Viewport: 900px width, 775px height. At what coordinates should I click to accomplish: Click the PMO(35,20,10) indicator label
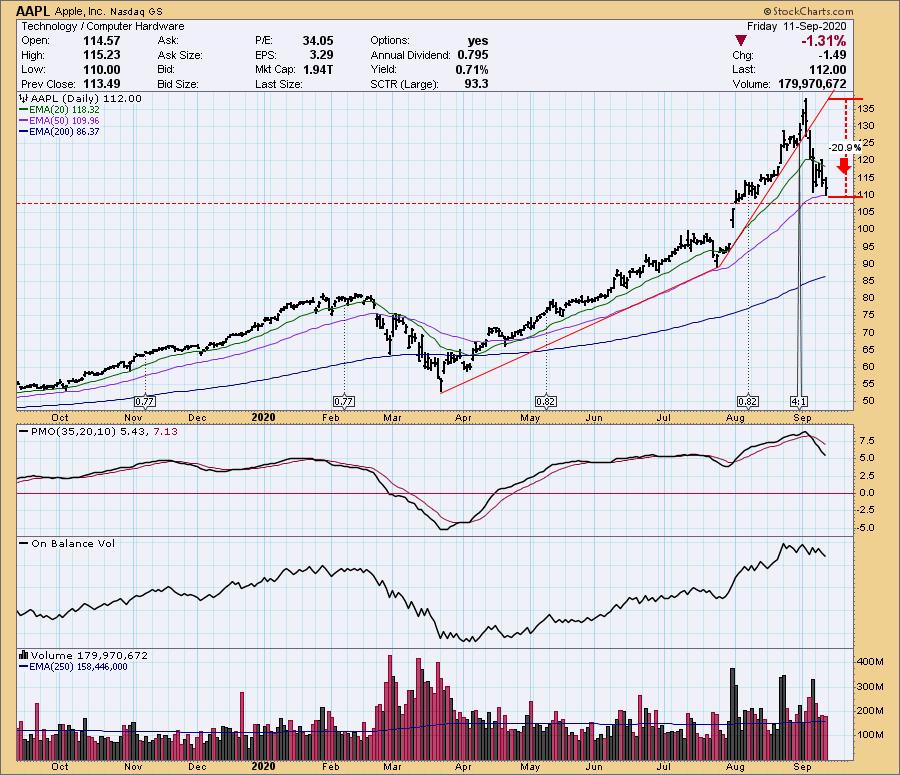[73, 432]
